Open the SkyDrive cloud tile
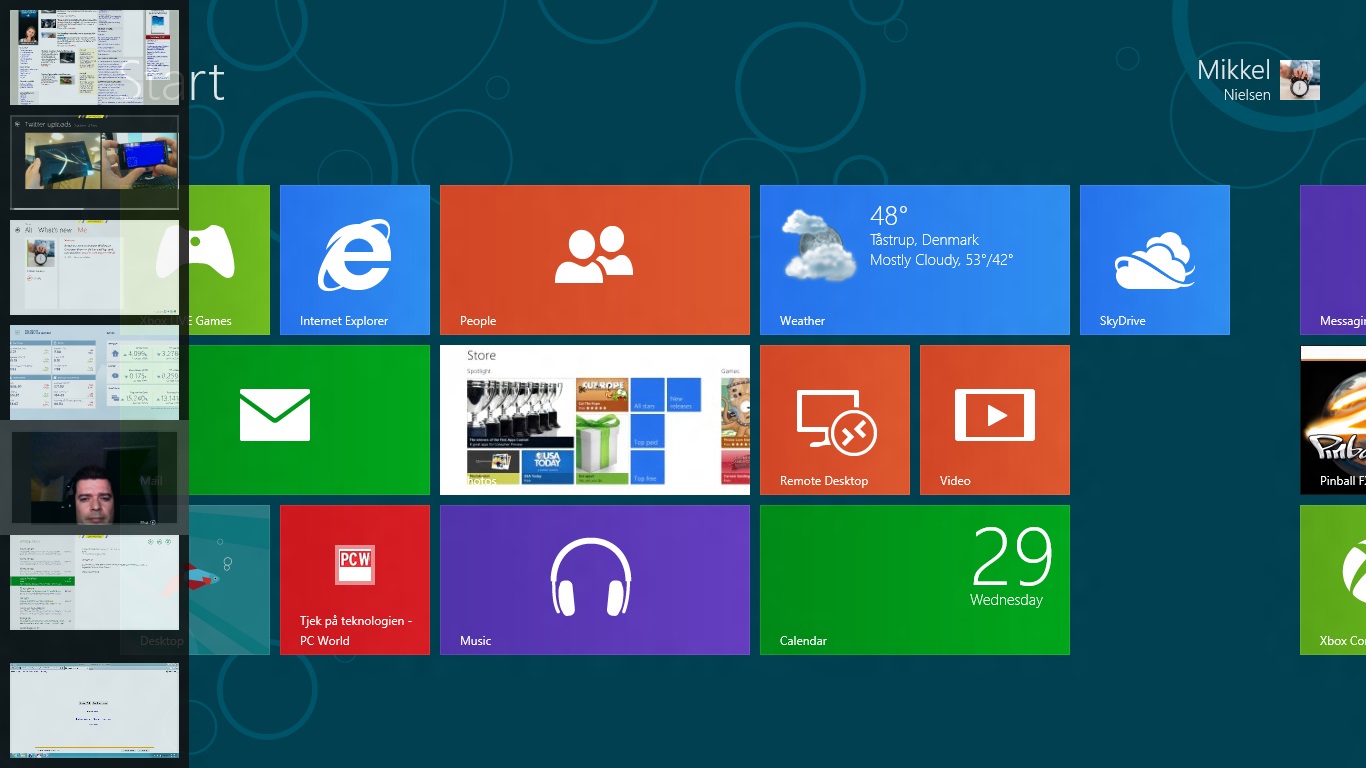The height and width of the screenshot is (768, 1366). (1155, 260)
